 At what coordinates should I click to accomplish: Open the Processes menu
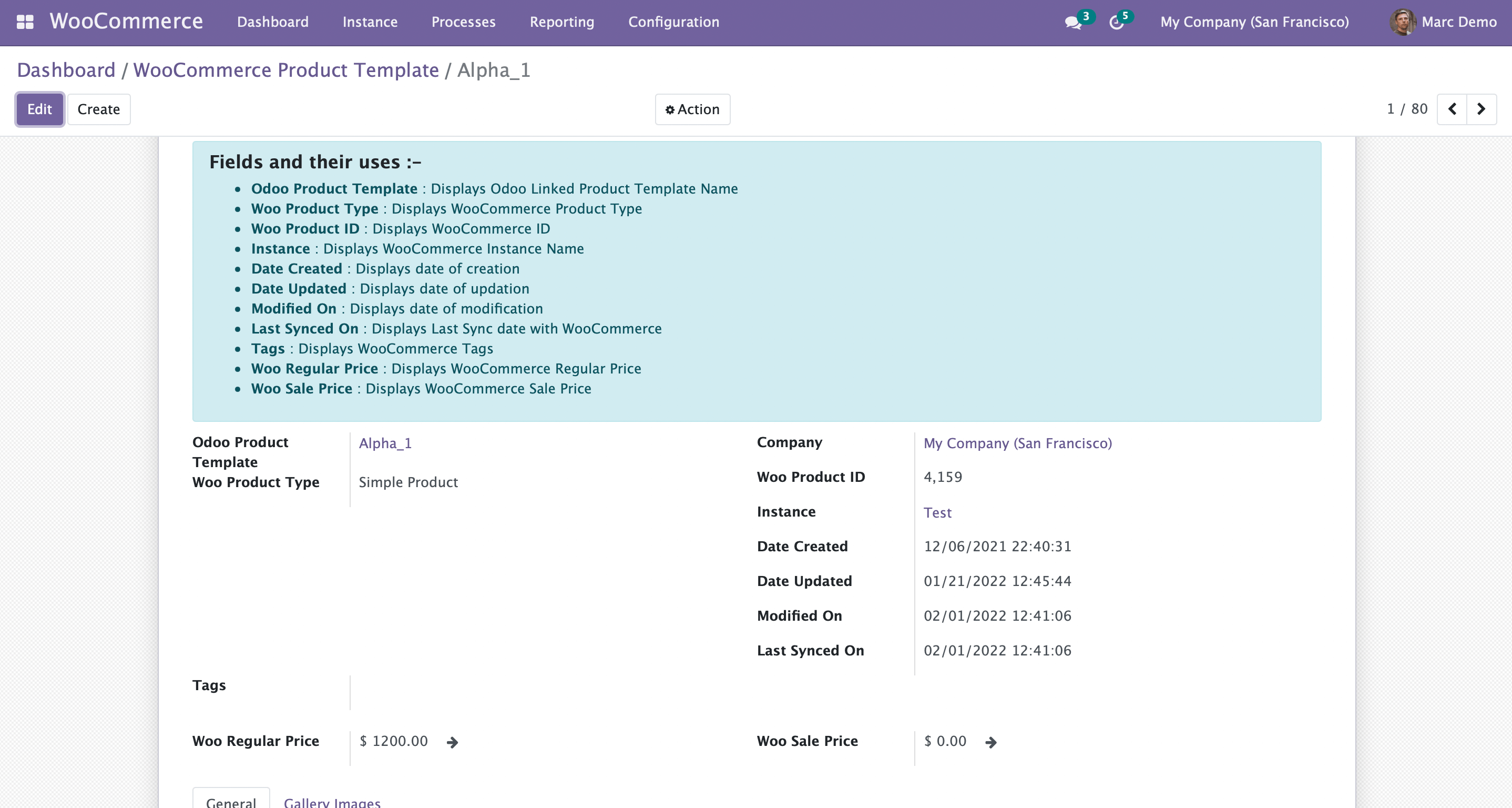point(463,22)
